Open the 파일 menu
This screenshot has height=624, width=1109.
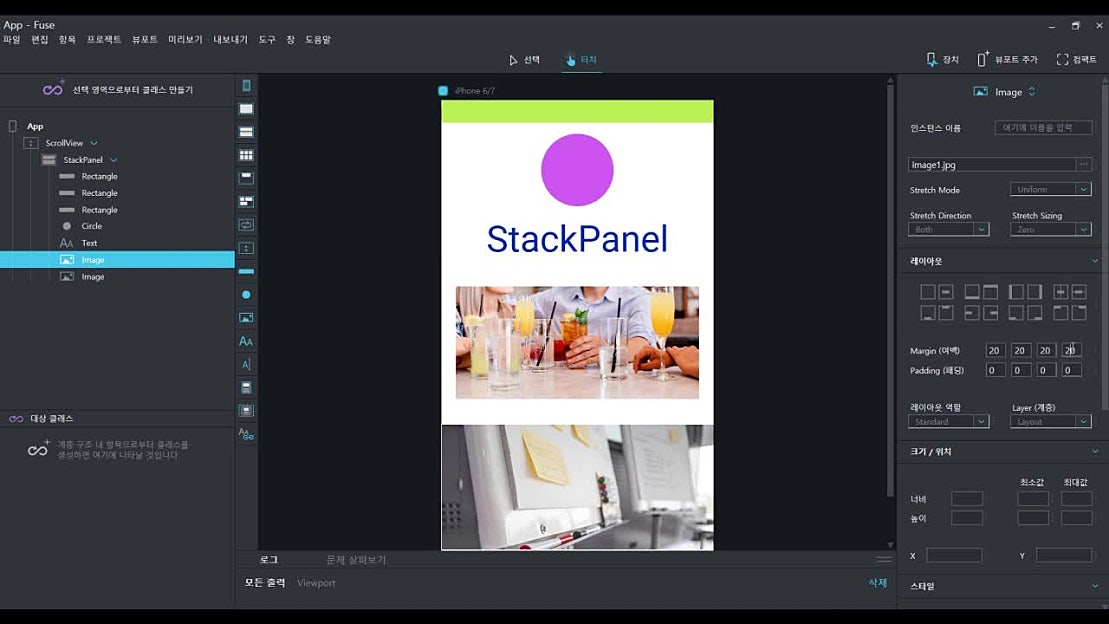pos(14,39)
